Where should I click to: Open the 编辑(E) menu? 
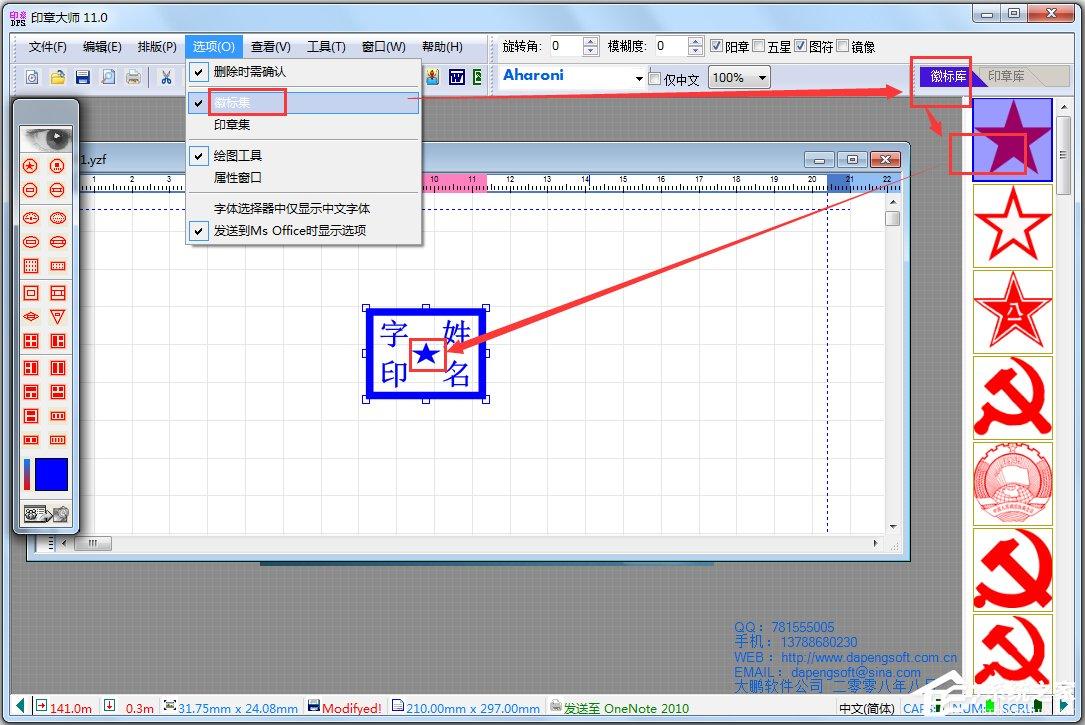(102, 46)
